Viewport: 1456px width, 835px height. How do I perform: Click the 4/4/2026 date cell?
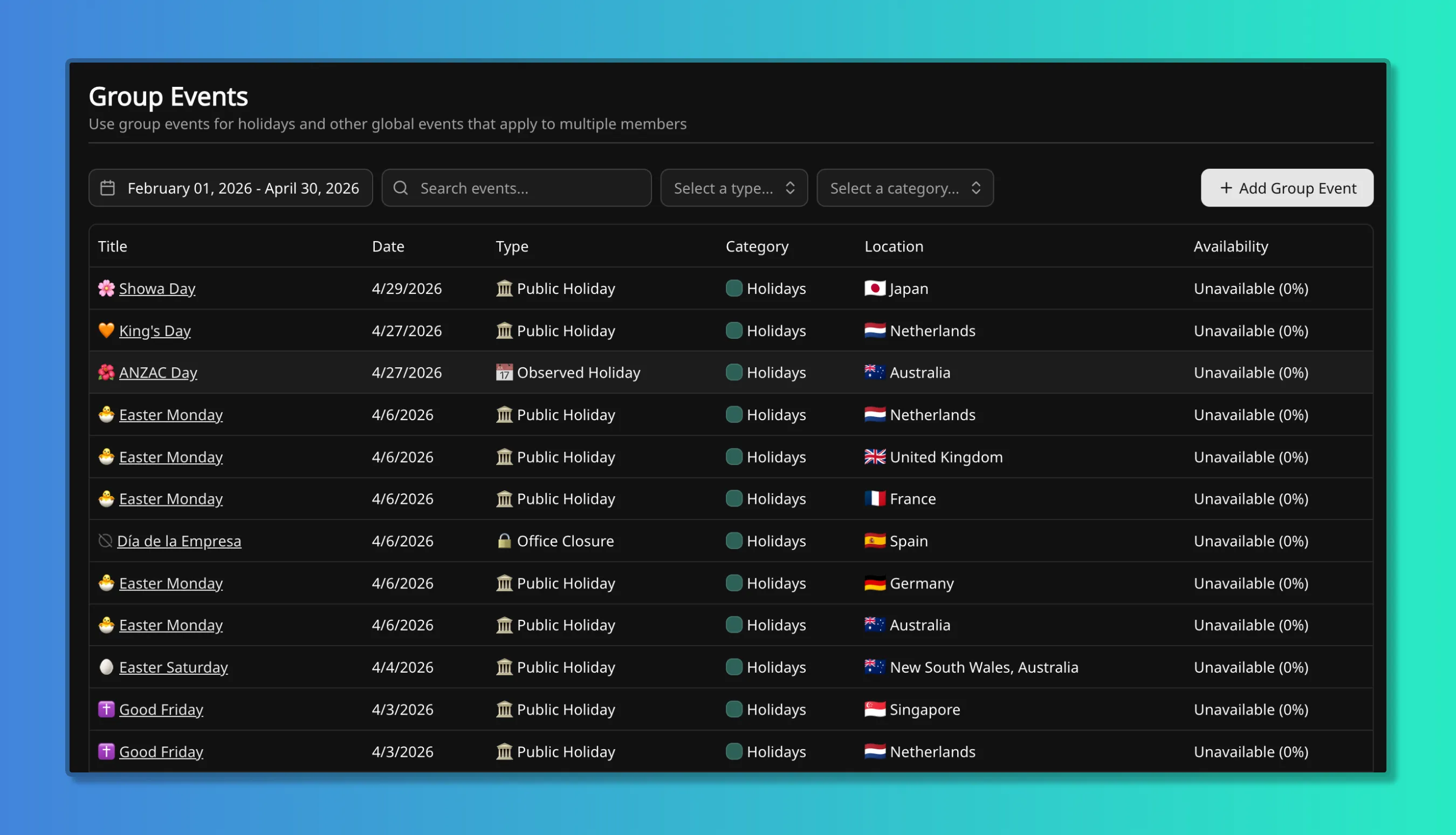point(402,667)
